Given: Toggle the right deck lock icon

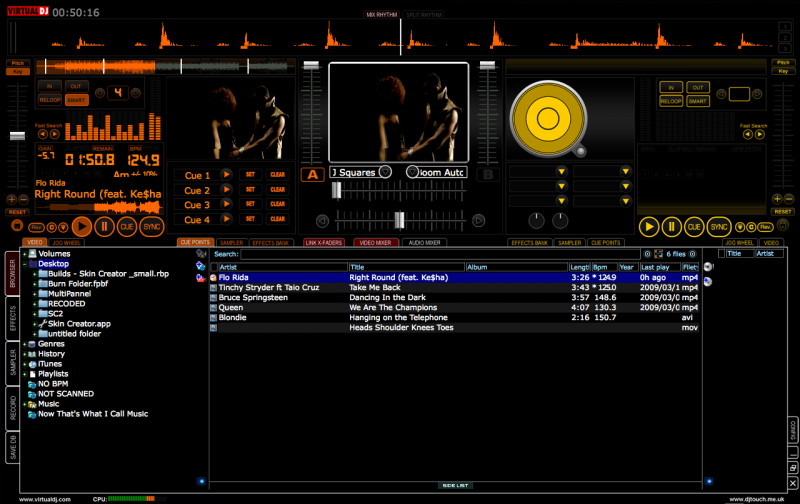Looking at the screenshot, I should click(783, 225).
